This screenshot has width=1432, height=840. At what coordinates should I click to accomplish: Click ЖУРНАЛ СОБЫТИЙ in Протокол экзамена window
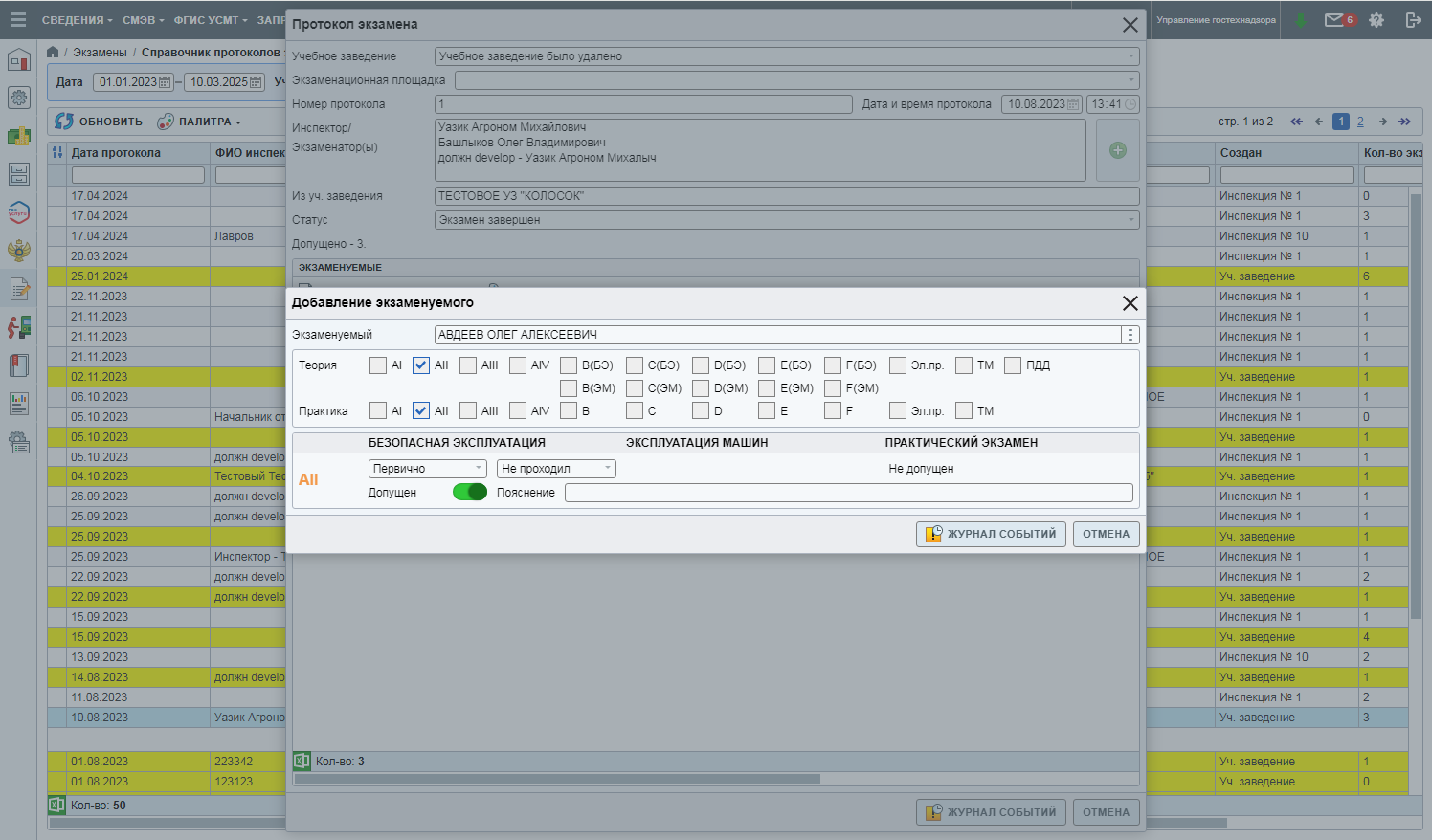click(x=991, y=812)
